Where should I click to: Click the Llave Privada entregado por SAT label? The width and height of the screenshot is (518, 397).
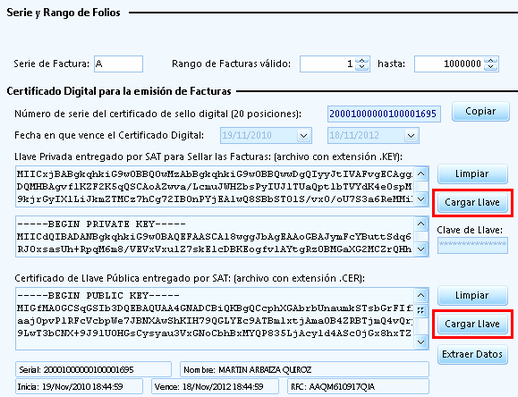(x=209, y=157)
